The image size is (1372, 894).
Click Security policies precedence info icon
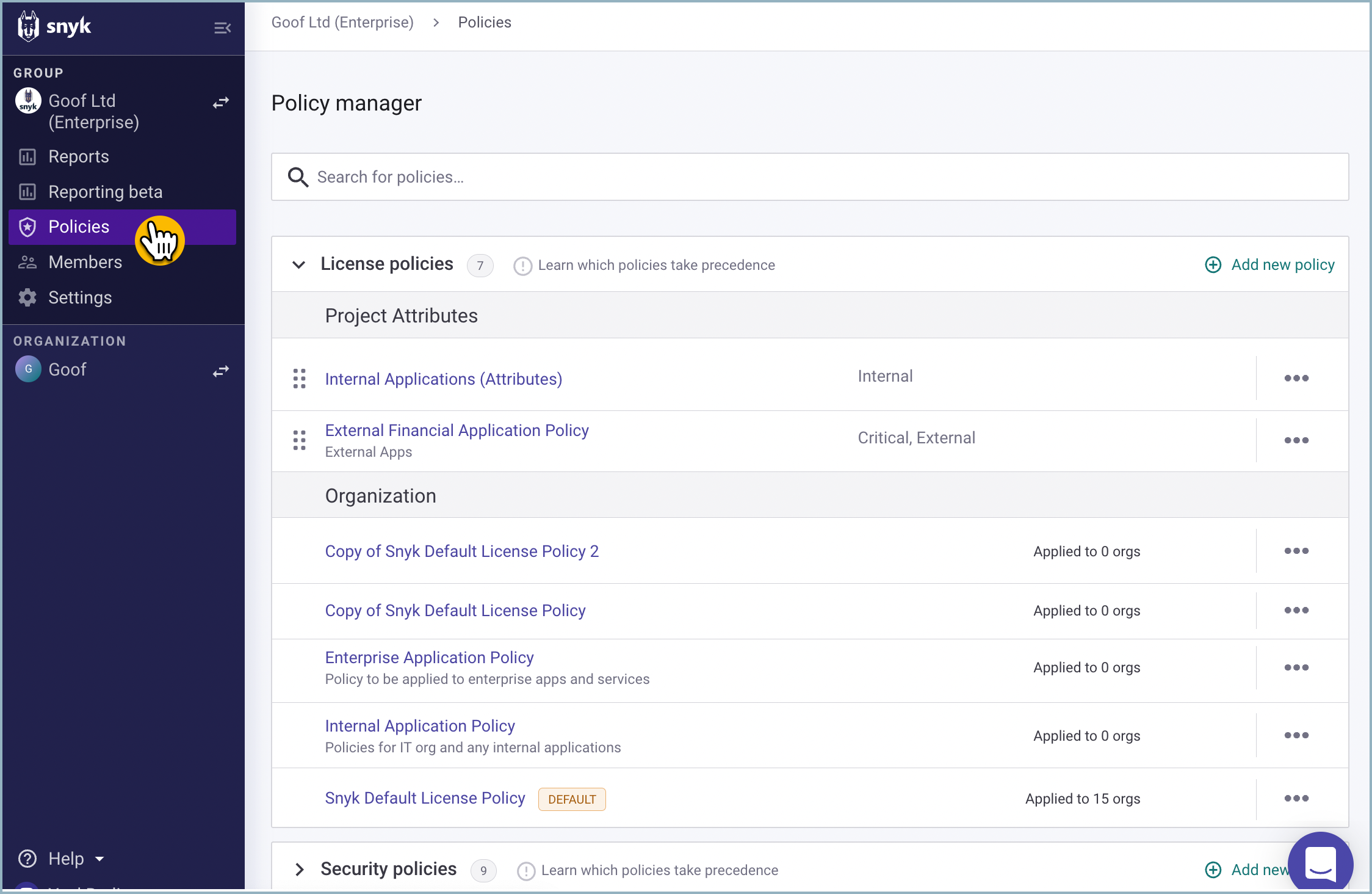[x=526, y=871]
